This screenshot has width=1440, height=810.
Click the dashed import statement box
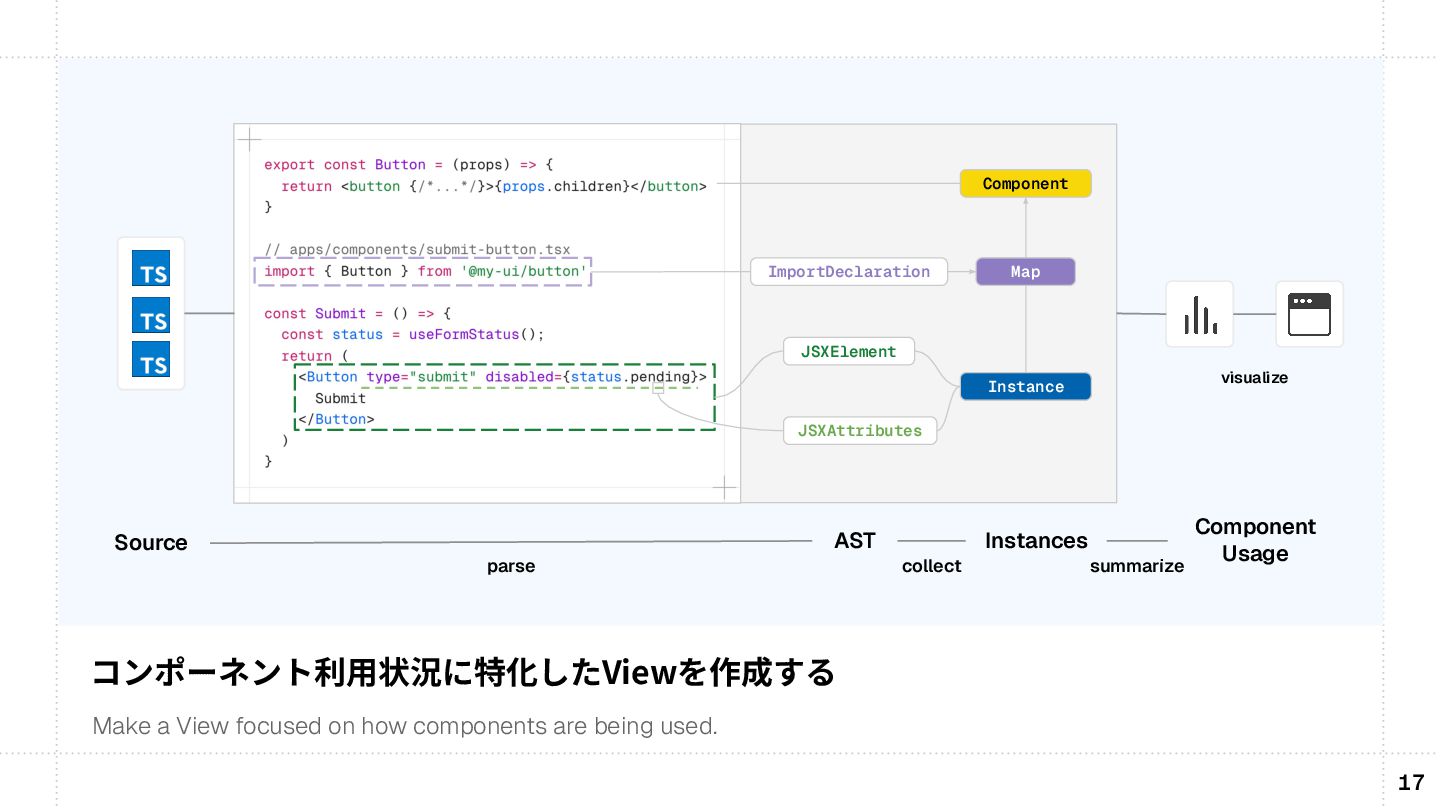point(424,271)
